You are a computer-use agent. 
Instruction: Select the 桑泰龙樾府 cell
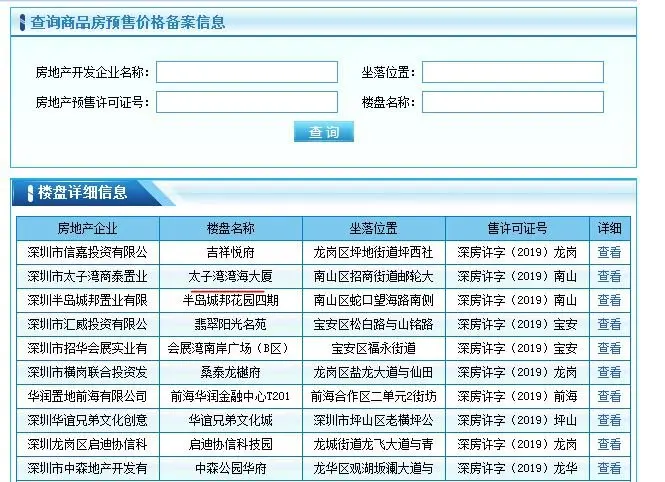231,373
